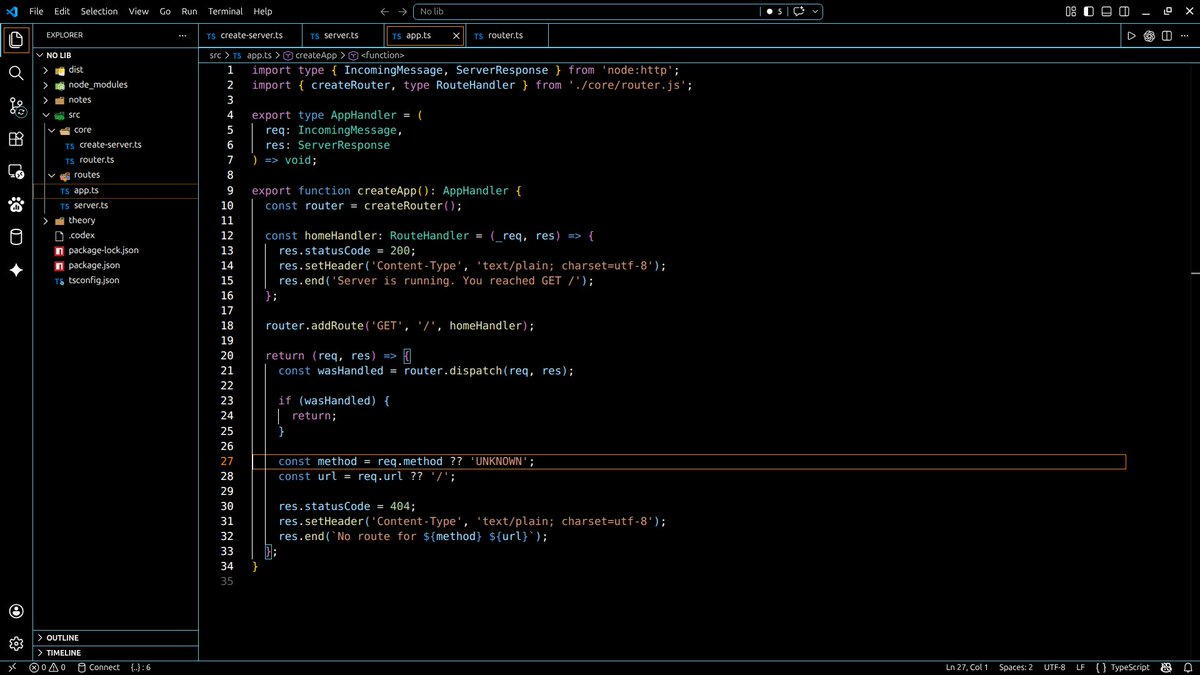Split the editor to the right
The height and width of the screenshot is (675, 1200).
(x=1168, y=36)
